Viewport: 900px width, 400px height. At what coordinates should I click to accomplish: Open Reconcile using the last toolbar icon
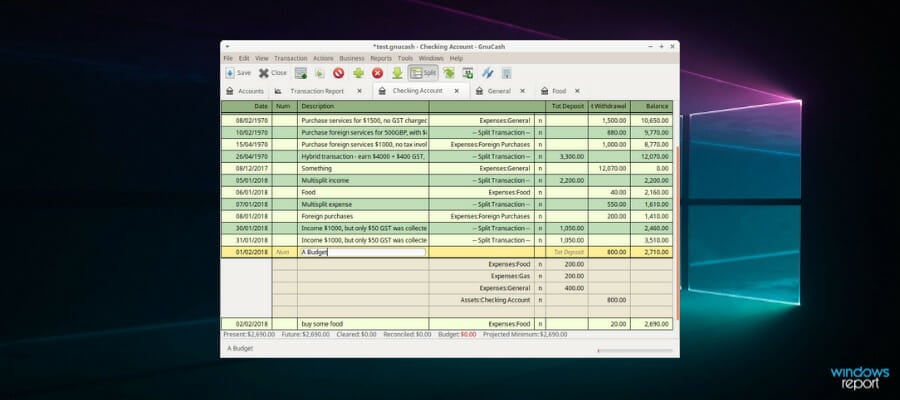pos(506,73)
